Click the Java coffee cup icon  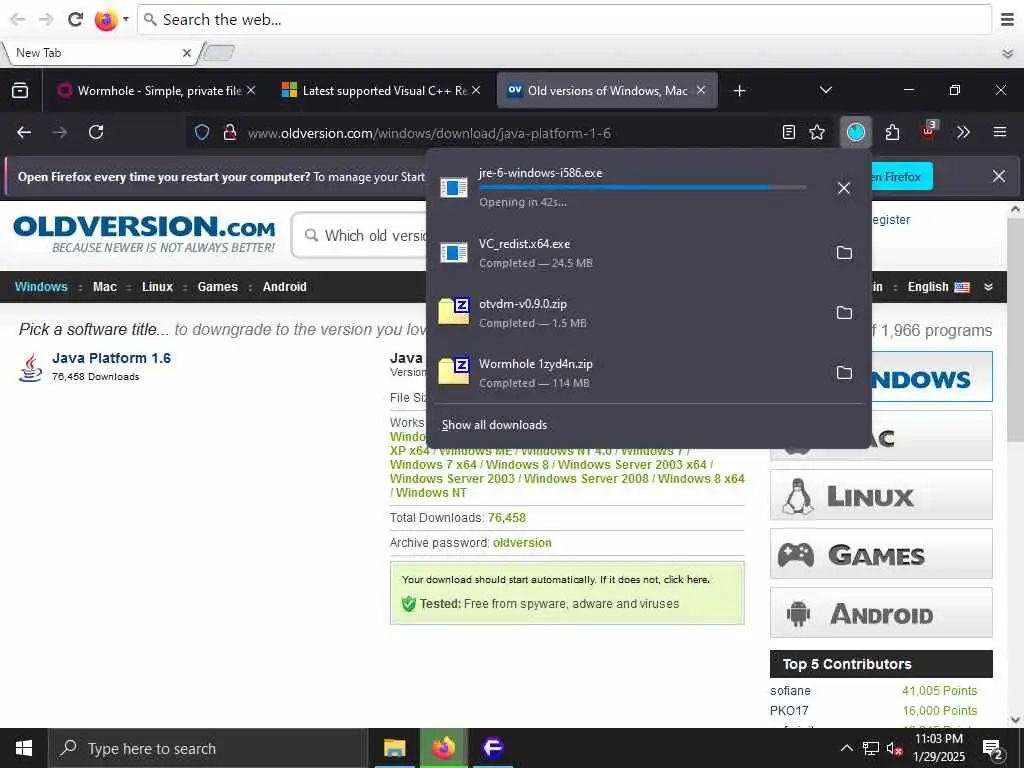[30, 367]
